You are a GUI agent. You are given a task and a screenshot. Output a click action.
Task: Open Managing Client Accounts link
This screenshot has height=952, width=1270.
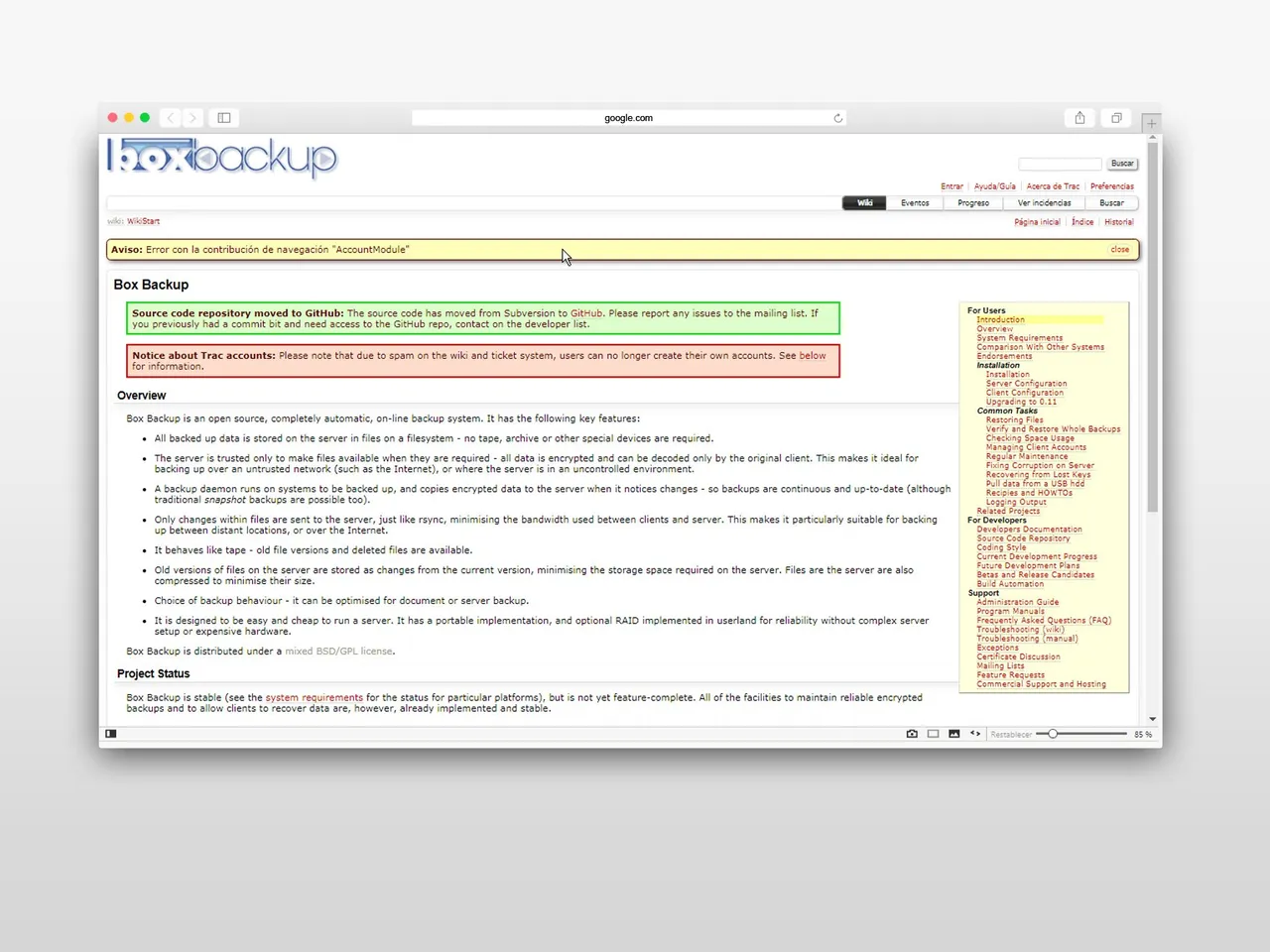click(x=1036, y=447)
